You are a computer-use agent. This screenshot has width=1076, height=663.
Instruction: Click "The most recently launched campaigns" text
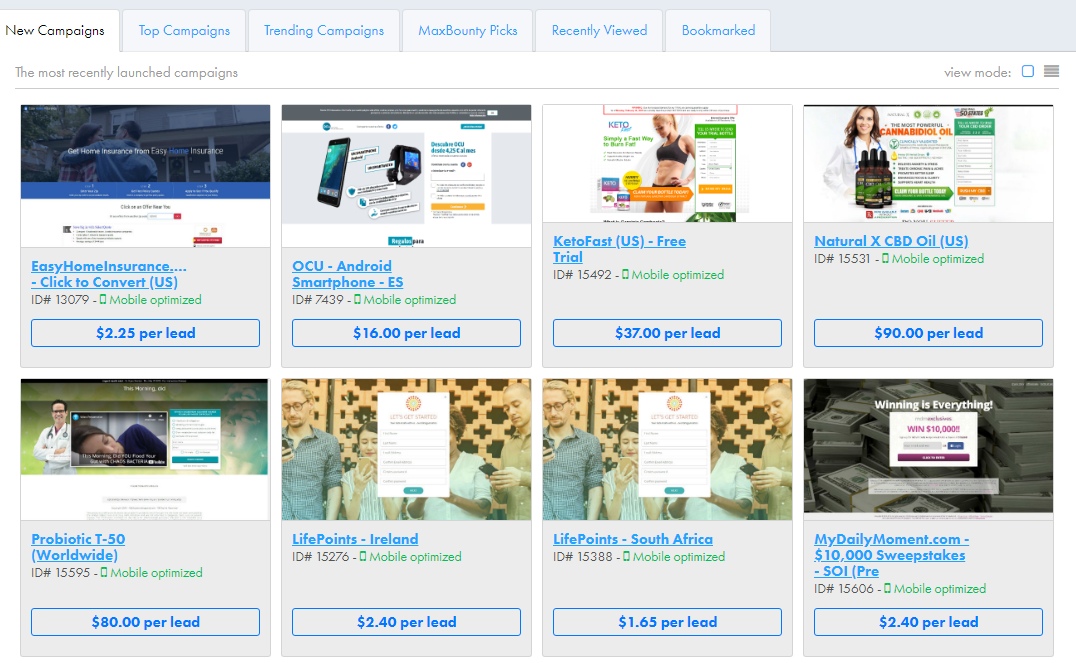(x=126, y=72)
